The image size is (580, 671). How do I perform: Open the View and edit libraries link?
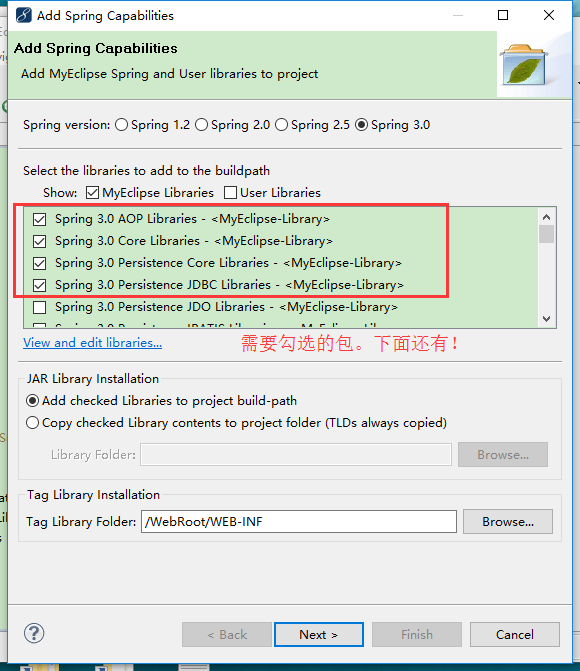pos(92,343)
